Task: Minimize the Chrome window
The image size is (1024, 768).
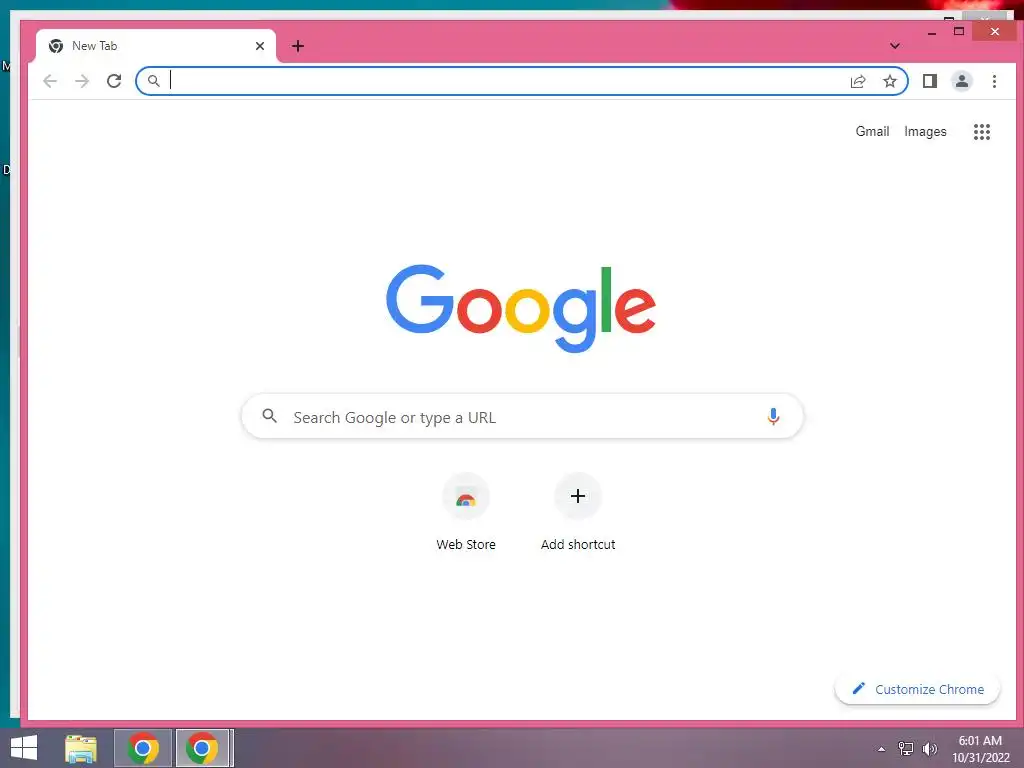Action: pos(932,32)
